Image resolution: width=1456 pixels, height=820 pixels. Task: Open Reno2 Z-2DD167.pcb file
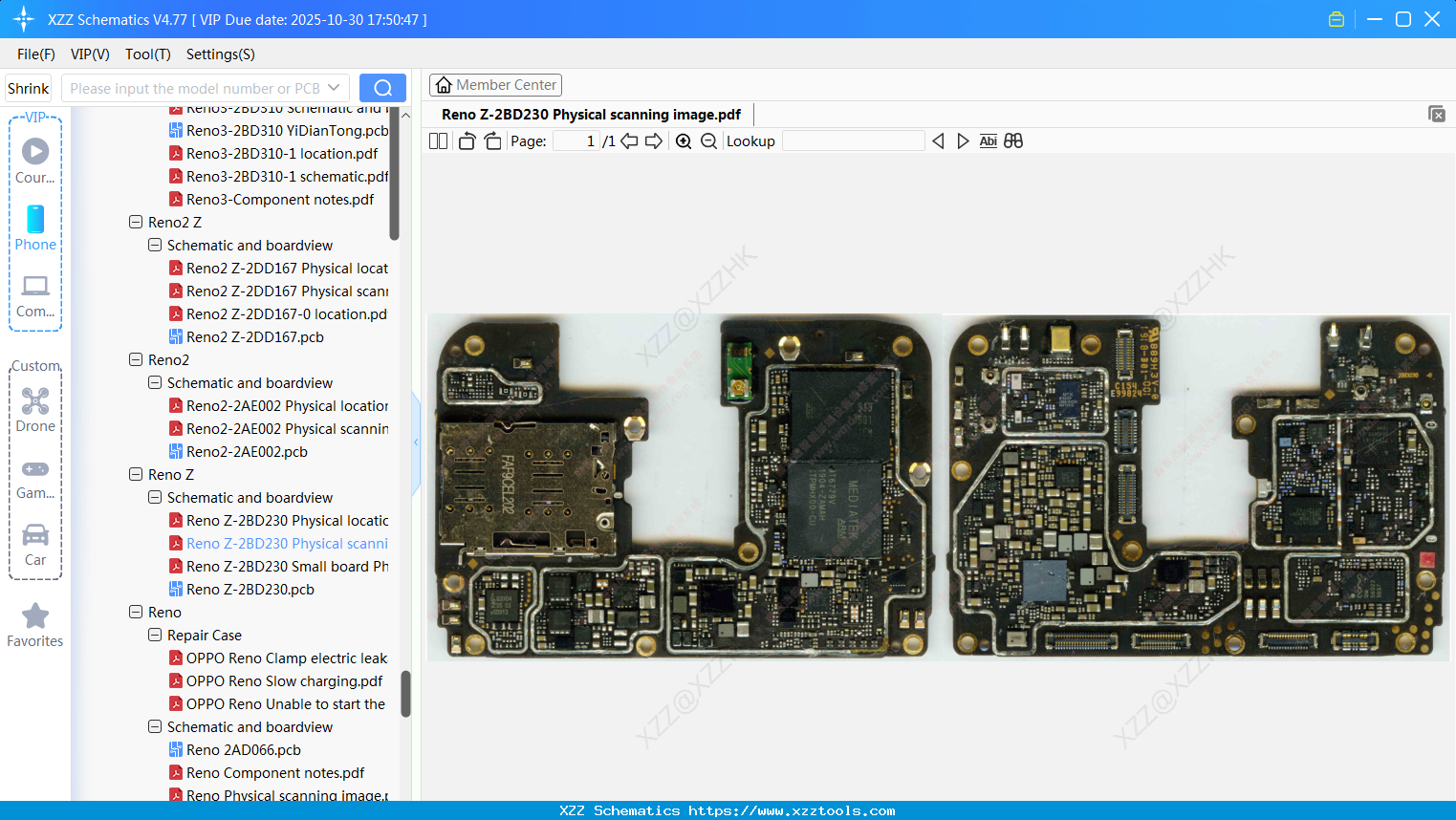(255, 336)
